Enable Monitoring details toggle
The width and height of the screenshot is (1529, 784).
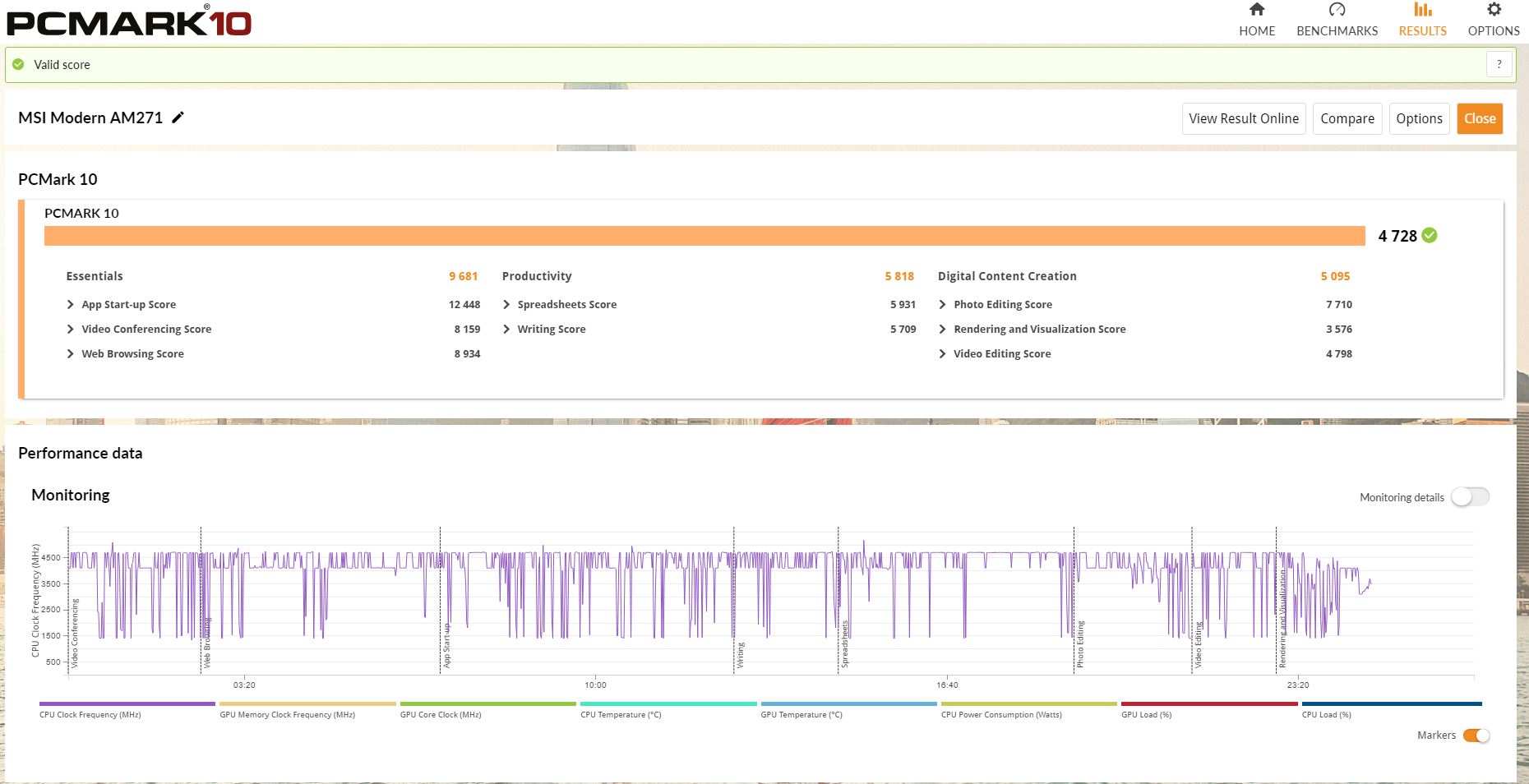click(x=1470, y=497)
